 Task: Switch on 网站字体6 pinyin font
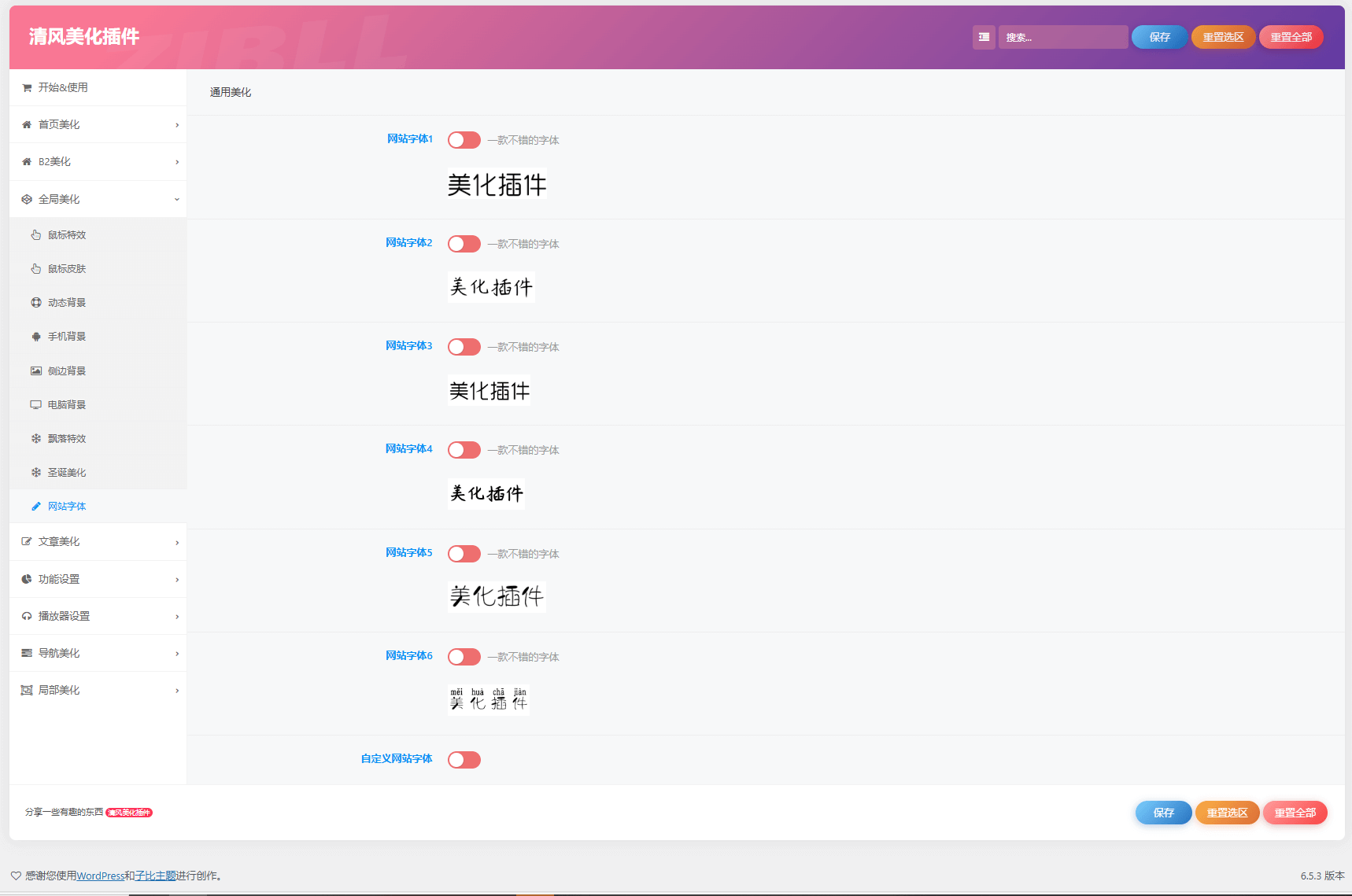coord(464,657)
